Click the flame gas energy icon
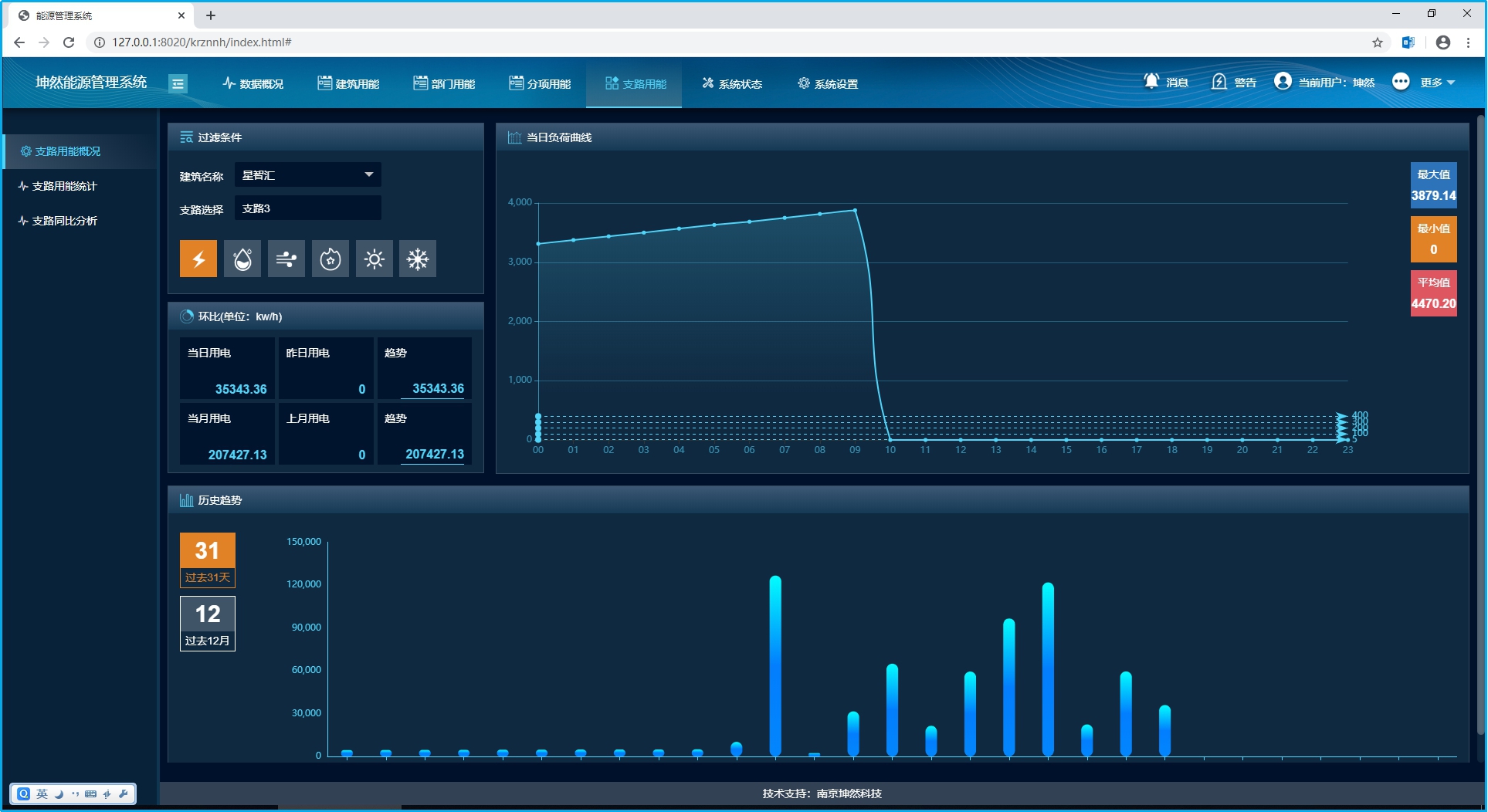Viewport: 1488px width, 812px height. [x=330, y=259]
